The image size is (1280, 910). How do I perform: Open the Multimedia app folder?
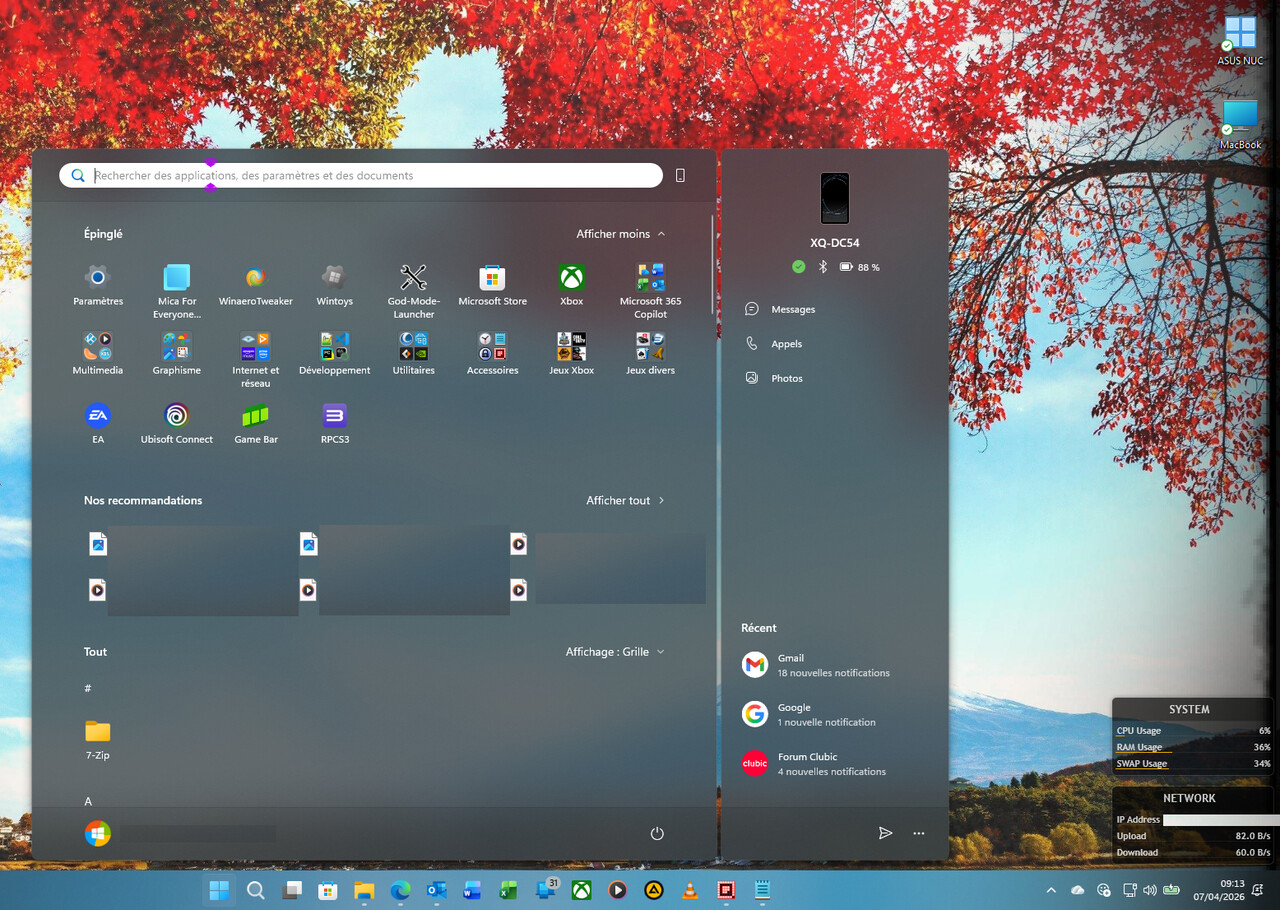(x=97, y=347)
